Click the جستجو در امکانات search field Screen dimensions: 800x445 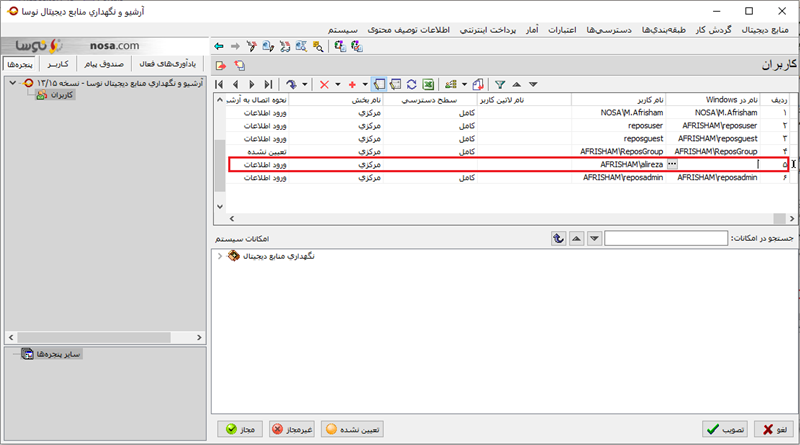coord(666,238)
